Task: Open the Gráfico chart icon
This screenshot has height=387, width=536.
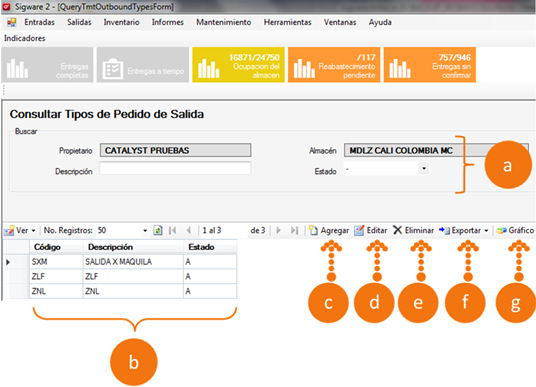Action: [501, 231]
